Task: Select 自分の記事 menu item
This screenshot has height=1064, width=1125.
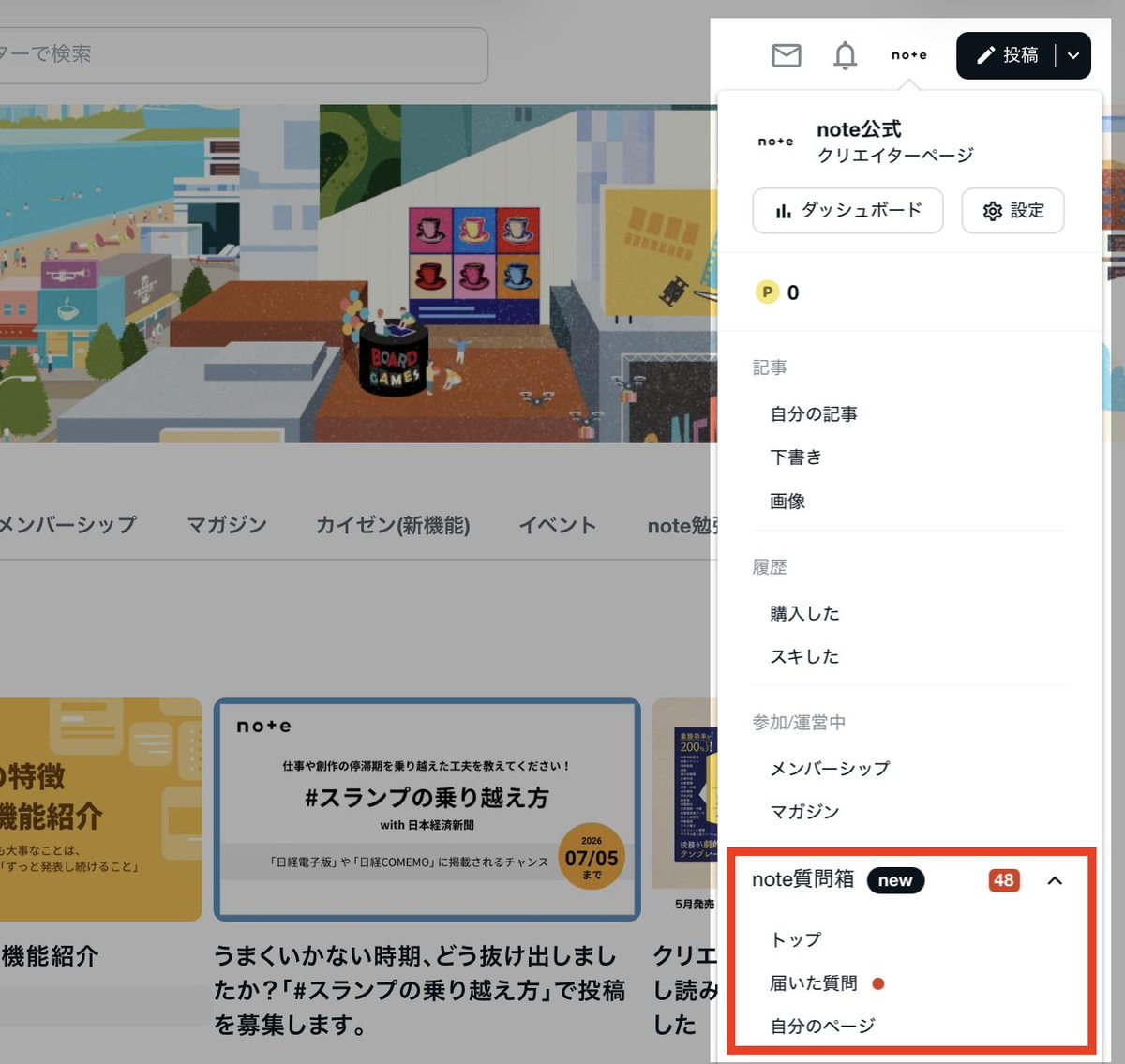Action: pos(814,413)
